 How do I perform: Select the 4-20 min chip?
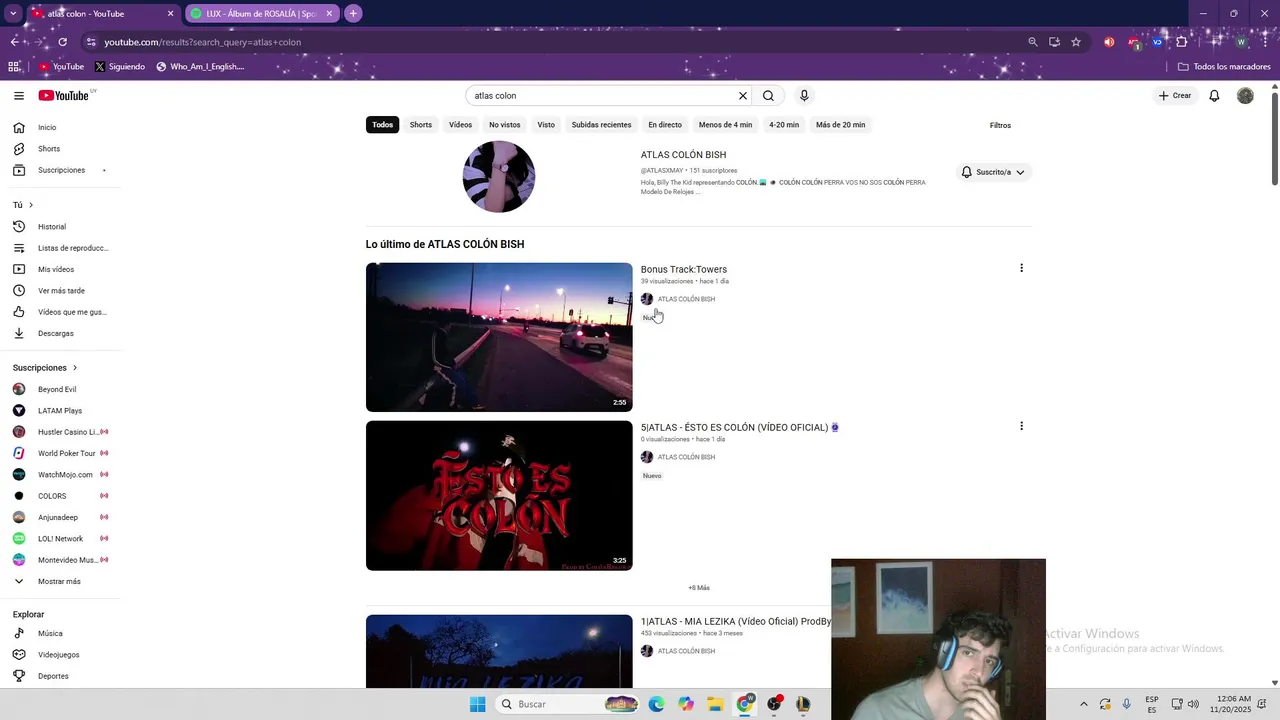tap(784, 125)
